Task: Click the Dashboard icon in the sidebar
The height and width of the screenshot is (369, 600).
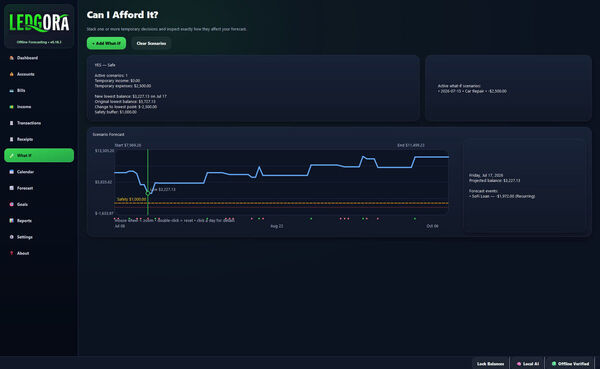Action: pos(11,58)
